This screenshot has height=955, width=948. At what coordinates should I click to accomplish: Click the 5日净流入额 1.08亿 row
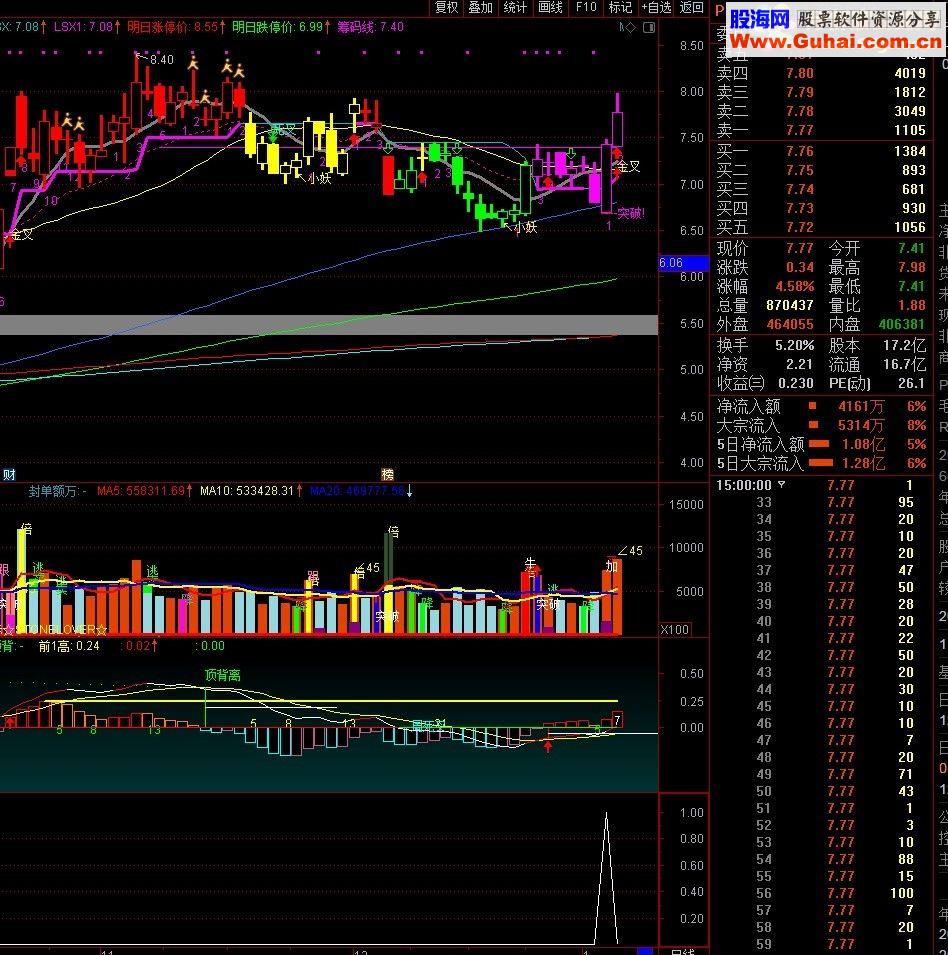[x=821, y=444]
